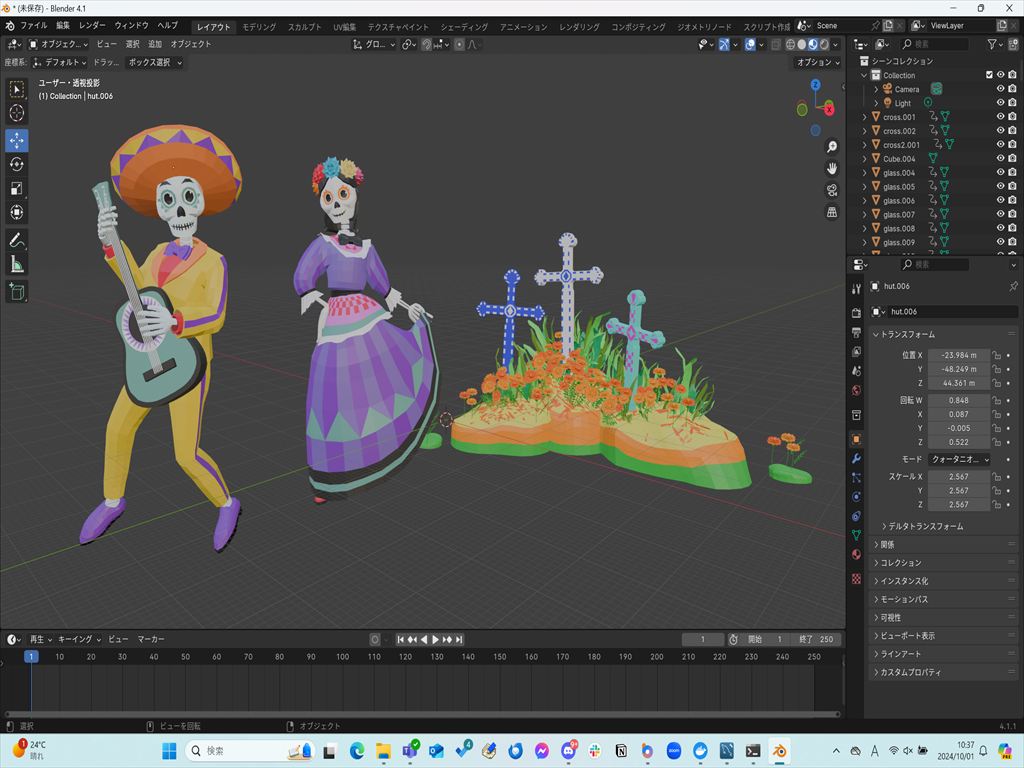
Task: Open Blender from the Windows taskbar
Action: [778, 751]
